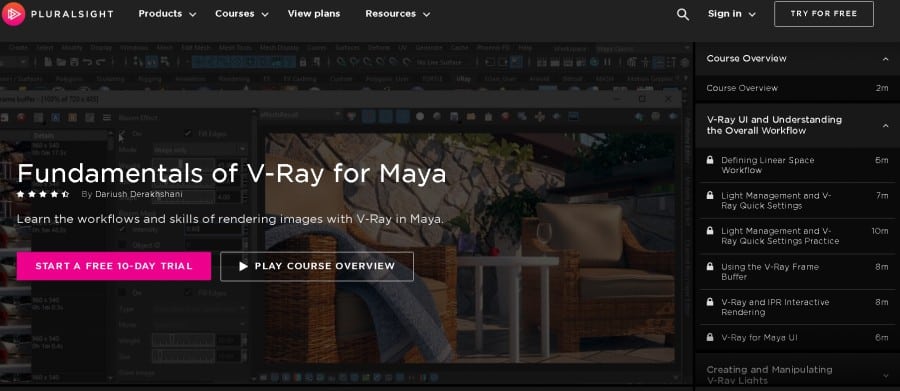Viewport: 900px width, 391px height.
Task: Open Defining Linear Space Workflow lesson
Action: [797, 165]
